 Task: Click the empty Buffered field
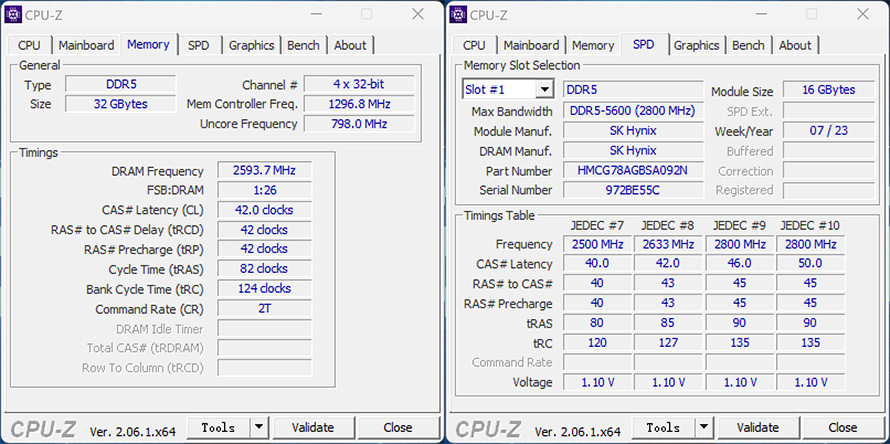tap(828, 151)
